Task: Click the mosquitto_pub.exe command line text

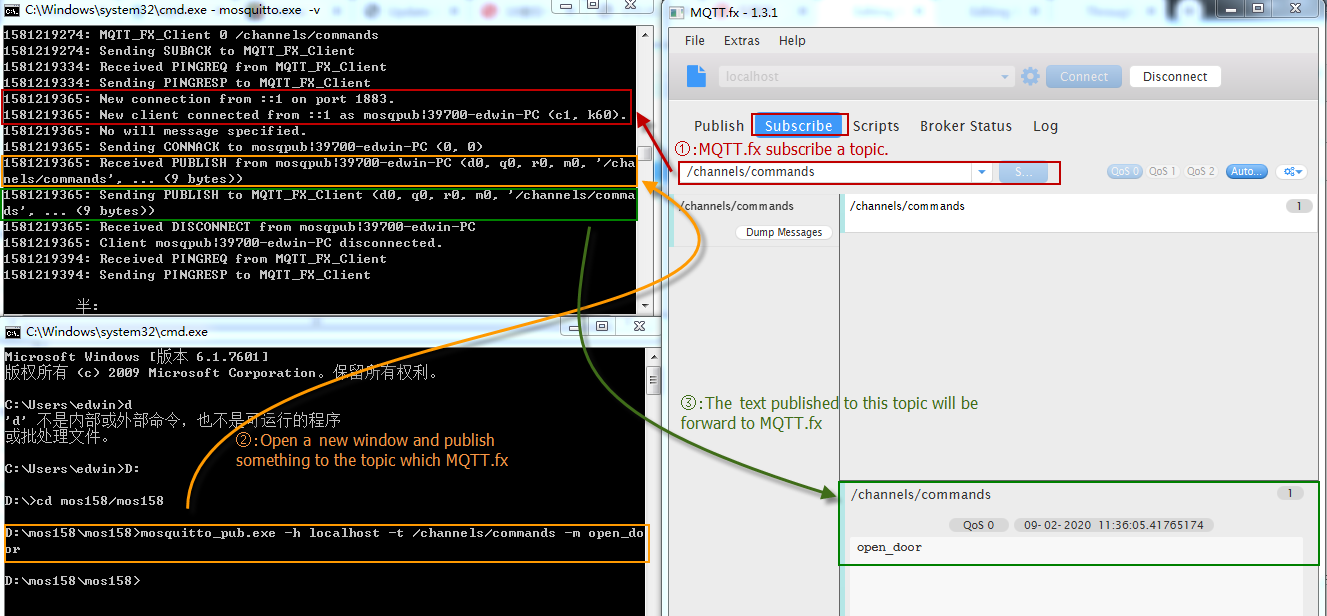Action: click(x=325, y=541)
